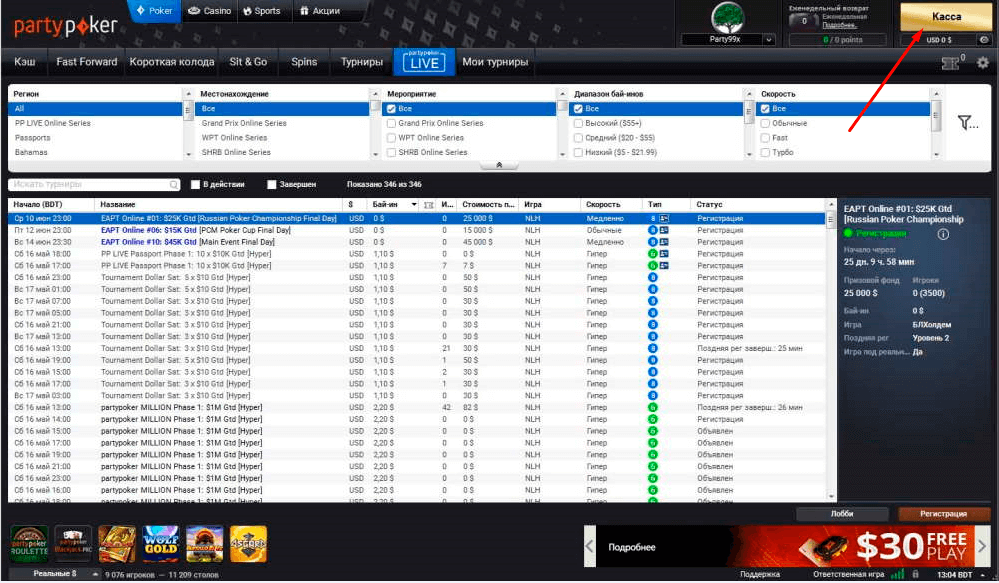
Task: Open the tournament tickets icon
Action: (951, 62)
